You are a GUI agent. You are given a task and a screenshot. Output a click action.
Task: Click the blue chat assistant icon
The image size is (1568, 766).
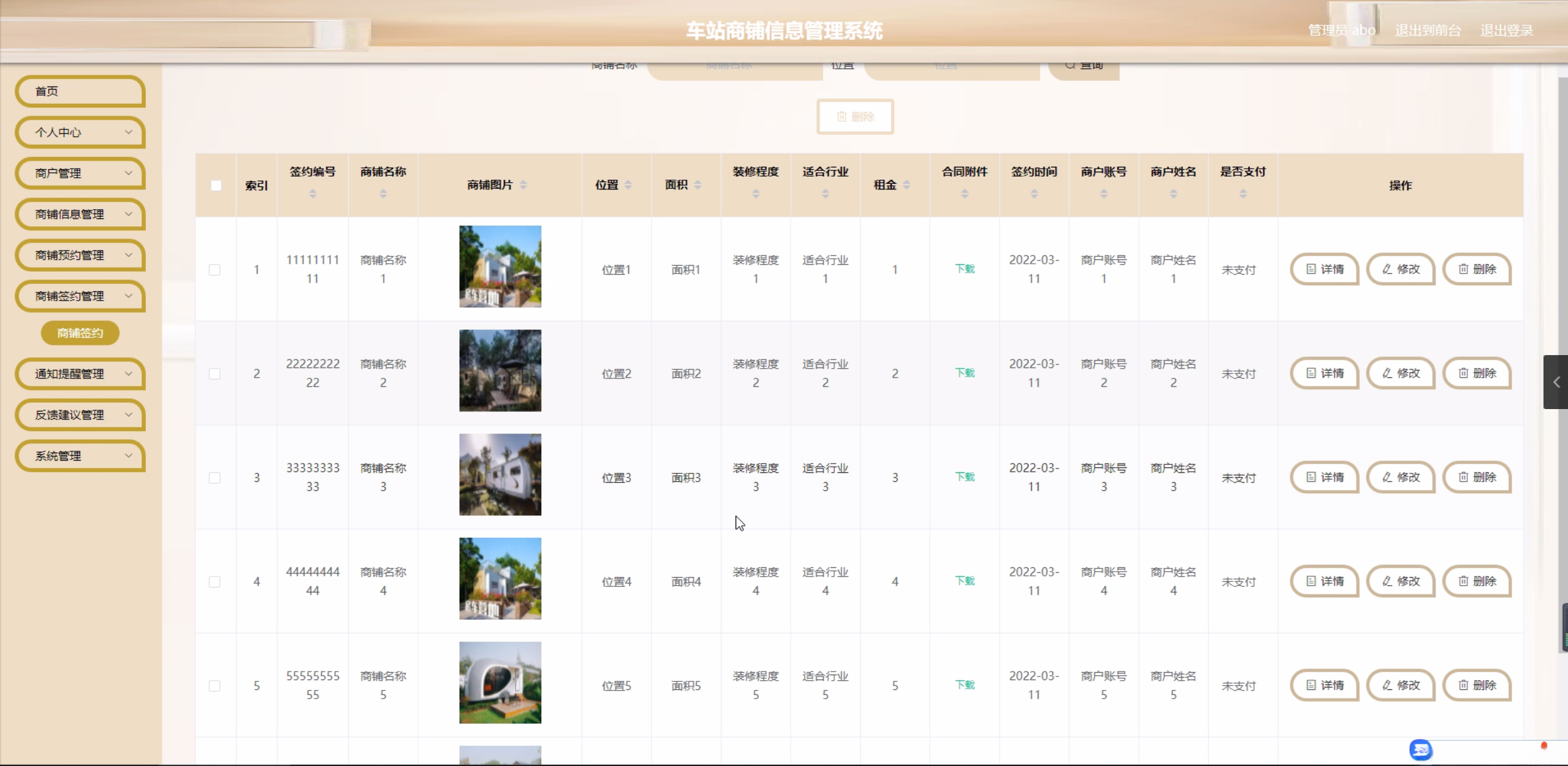coord(1420,749)
